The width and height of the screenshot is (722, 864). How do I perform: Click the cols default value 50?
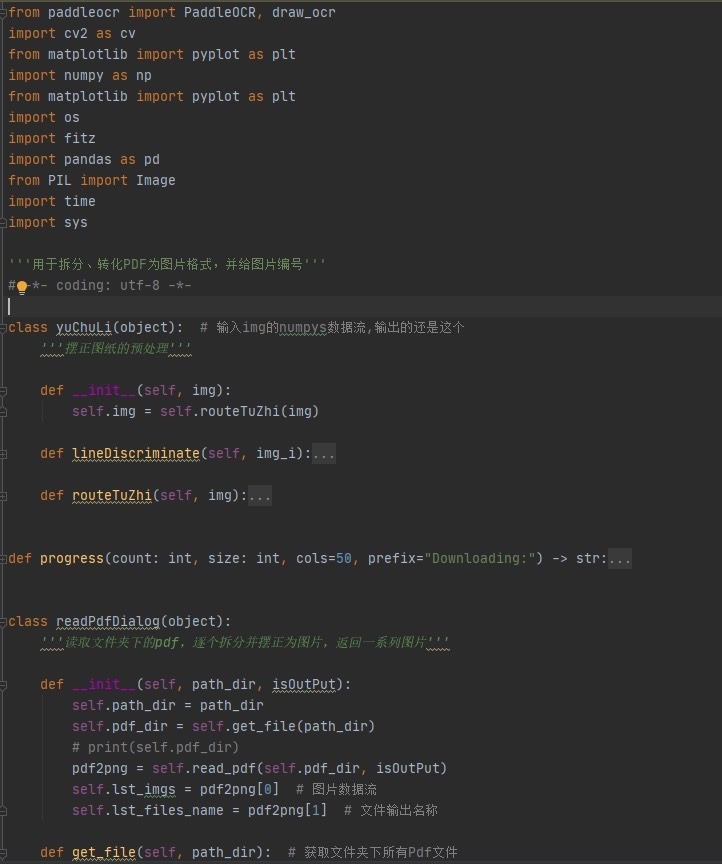point(344,559)
